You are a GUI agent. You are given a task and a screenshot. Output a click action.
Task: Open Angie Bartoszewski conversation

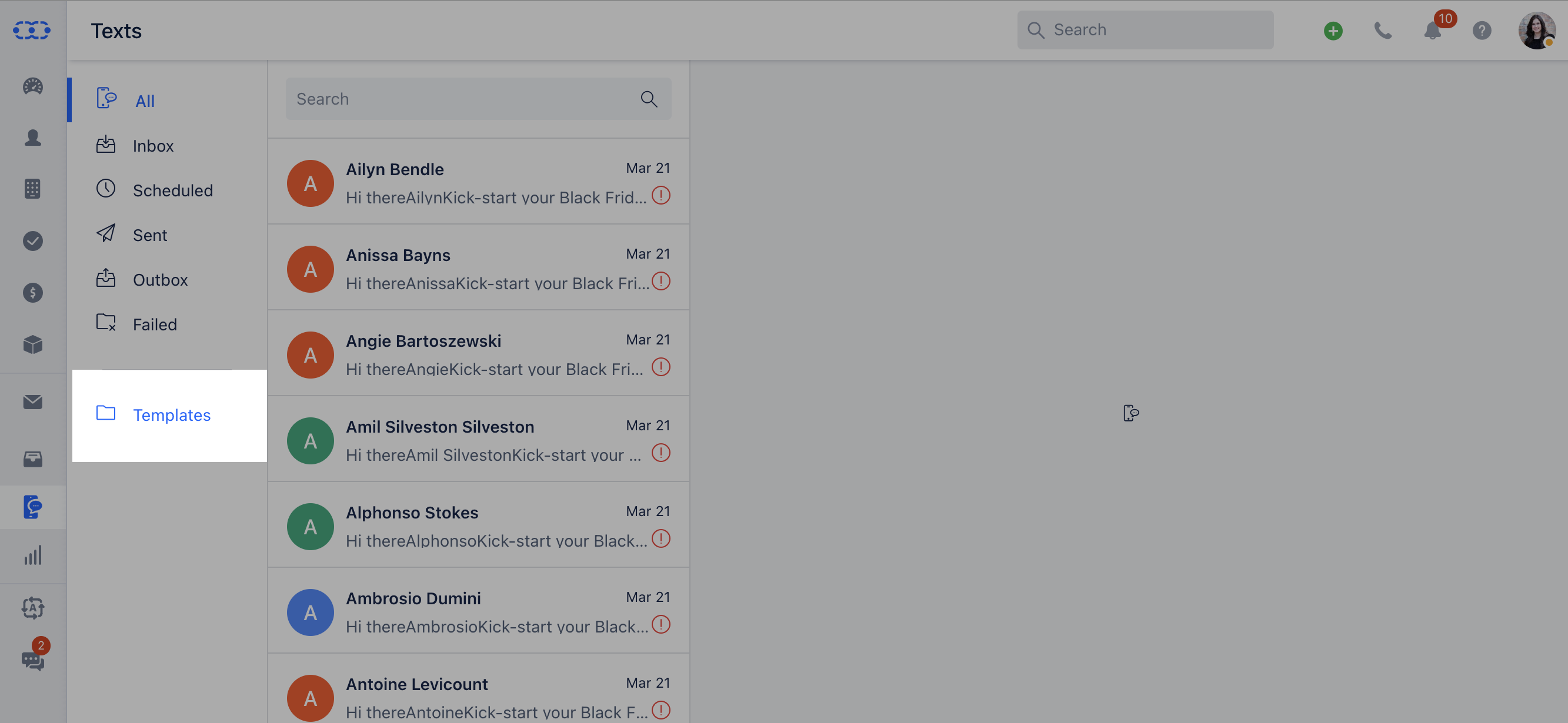pos(478,353)
